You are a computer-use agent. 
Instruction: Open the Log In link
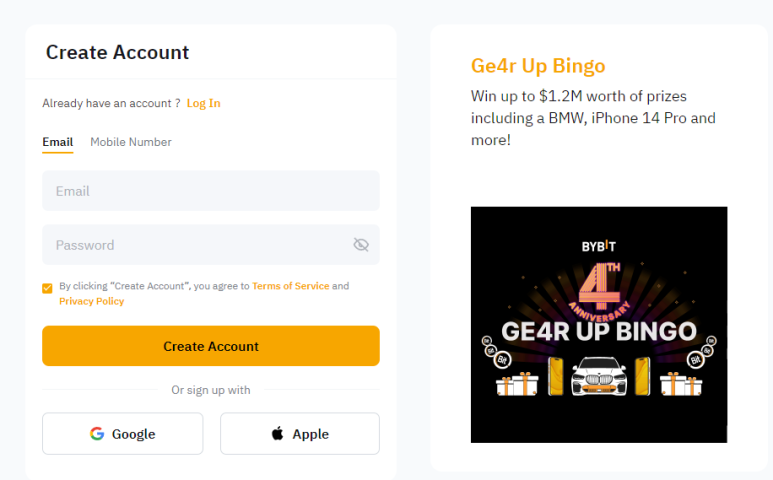[x=203, y=103]
